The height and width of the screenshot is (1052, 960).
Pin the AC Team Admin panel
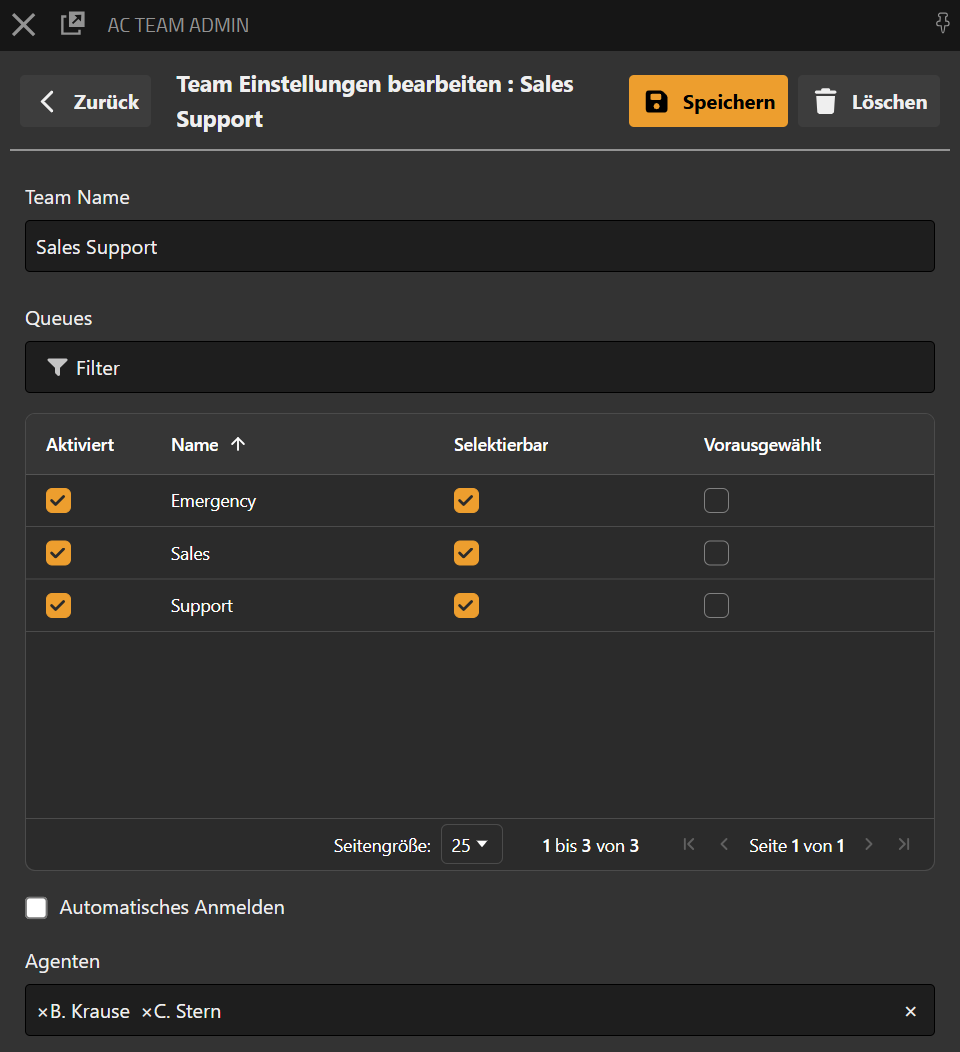(x=941, y=24)
